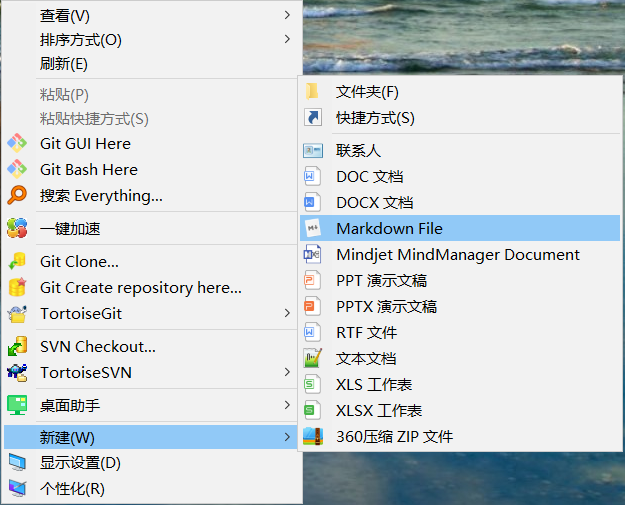Open 个性化(R) personalization
This screenshot has height=505, width=625.
151,489
